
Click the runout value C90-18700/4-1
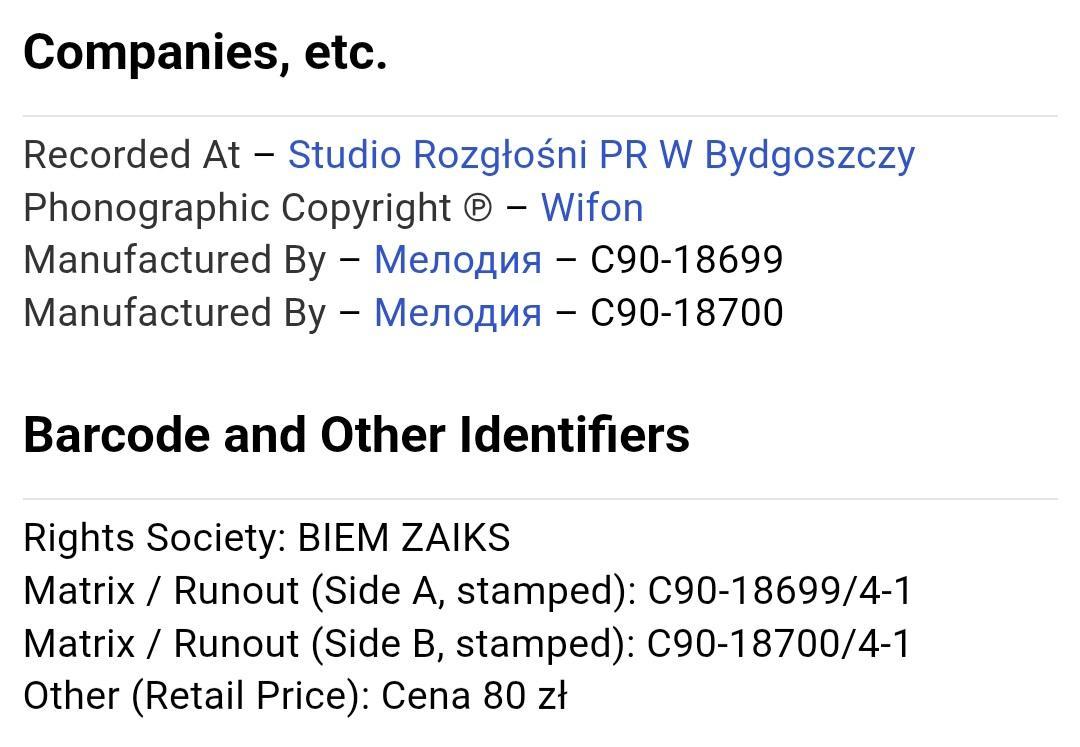[780, 644]
